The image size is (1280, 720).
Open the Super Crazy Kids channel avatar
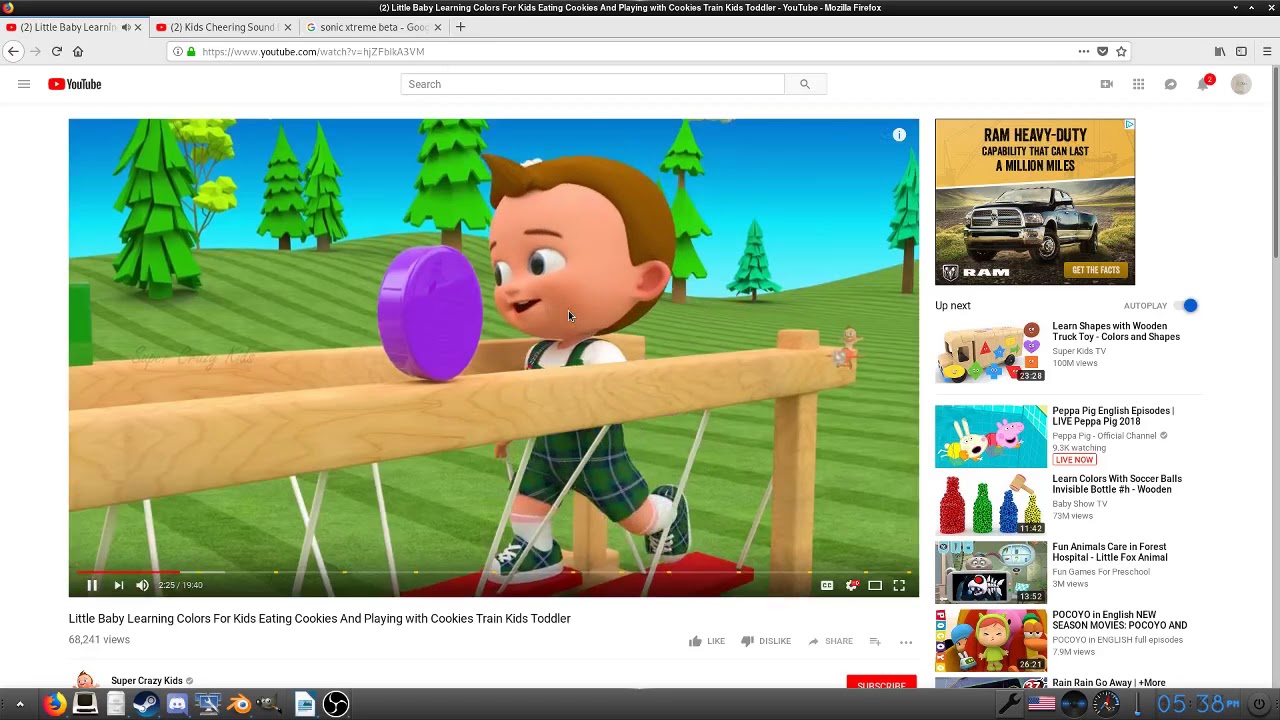(x=85, y=681)
